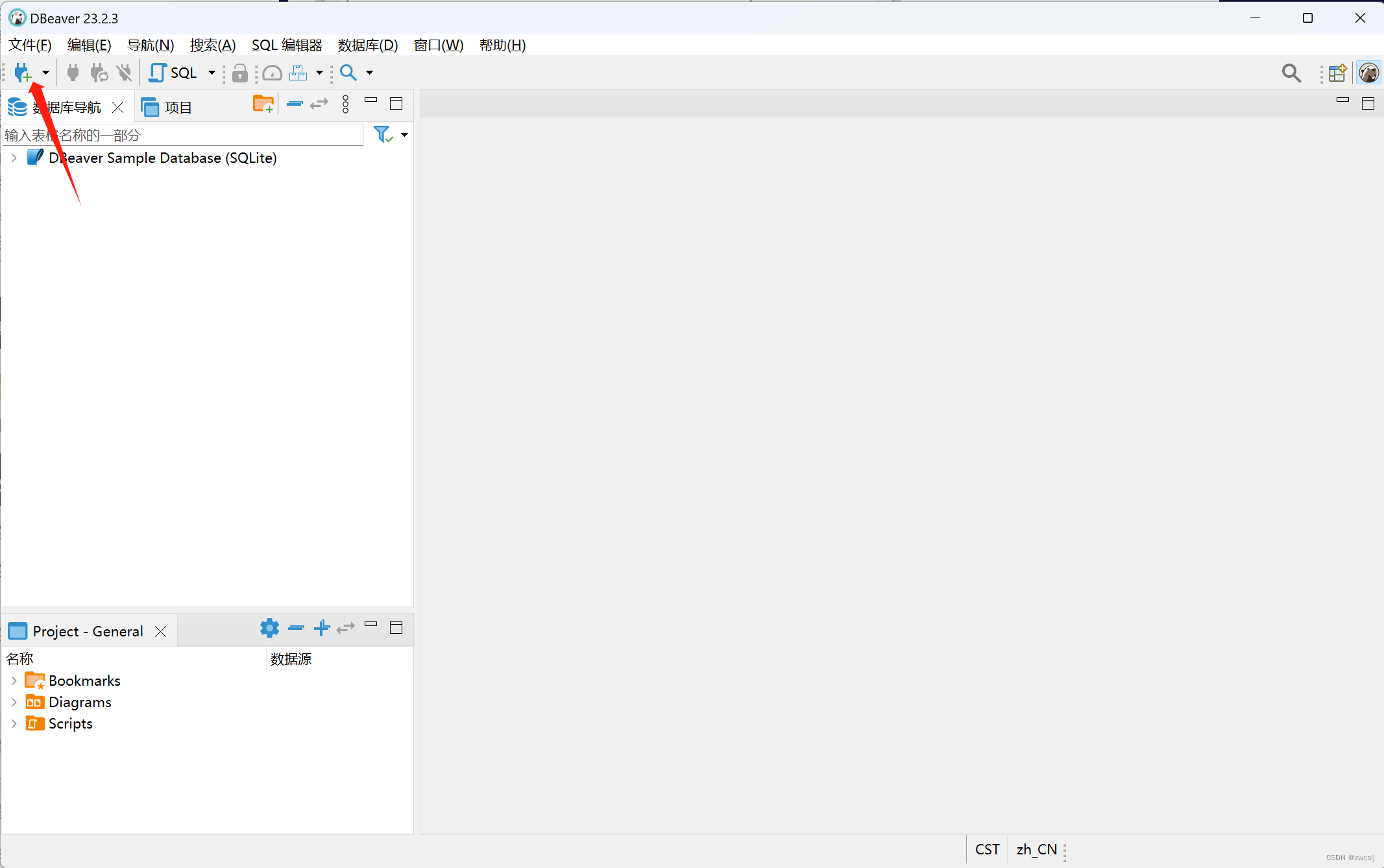Click the new database connection plug icon
Viewport: 1384px width, 868px height.
click(x=22, y=73)
